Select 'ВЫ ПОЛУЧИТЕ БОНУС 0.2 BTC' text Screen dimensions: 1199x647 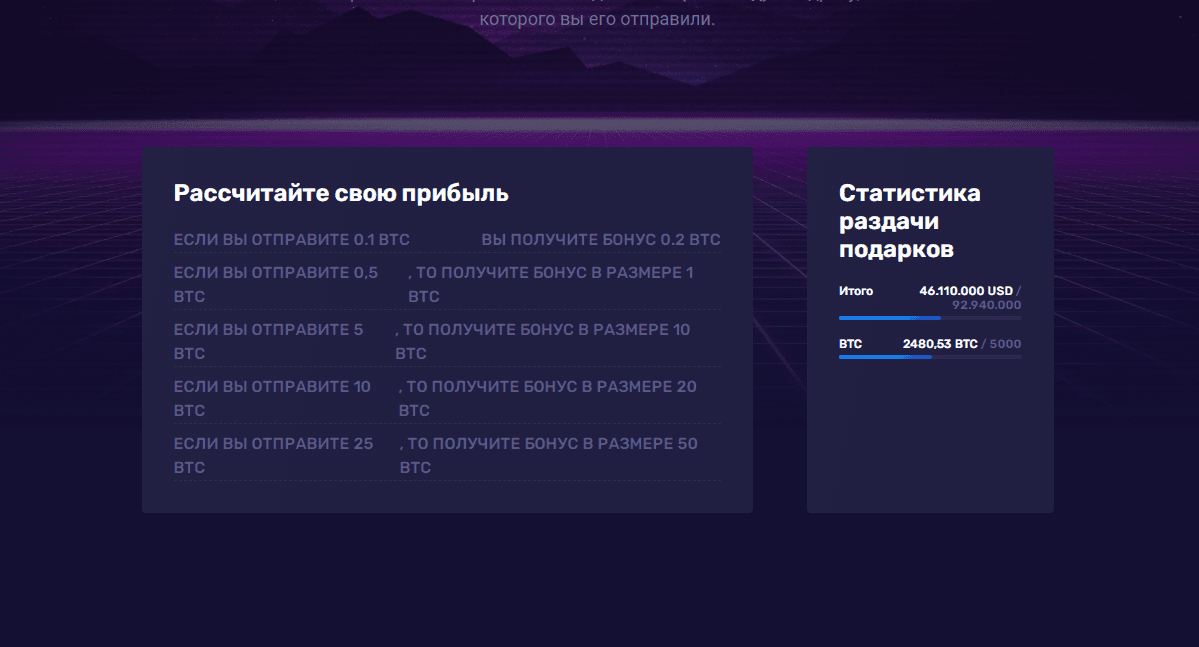pyautogui.click(x=600, y=240)
